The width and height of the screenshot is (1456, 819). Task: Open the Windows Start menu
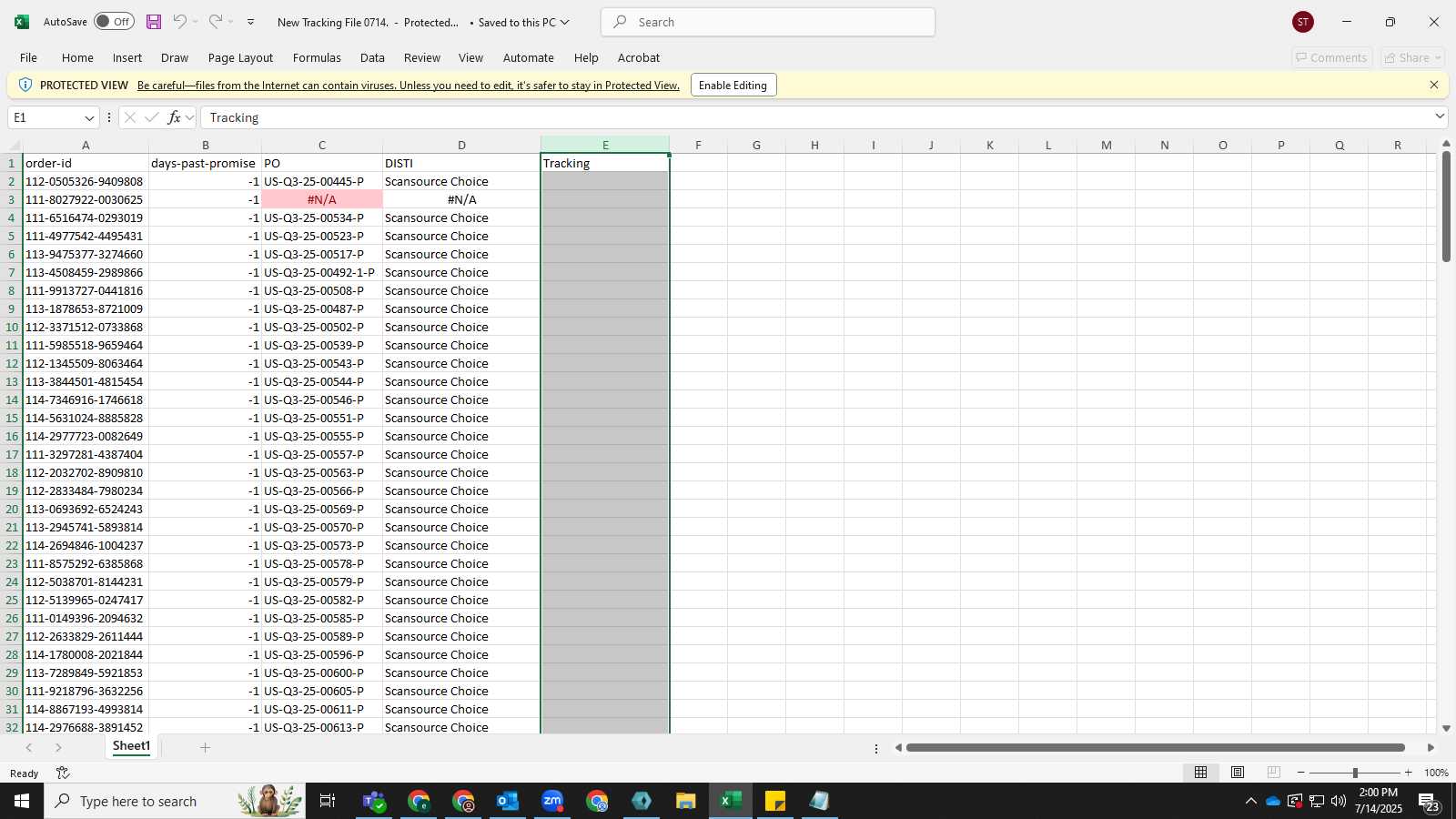pos(22,801)
